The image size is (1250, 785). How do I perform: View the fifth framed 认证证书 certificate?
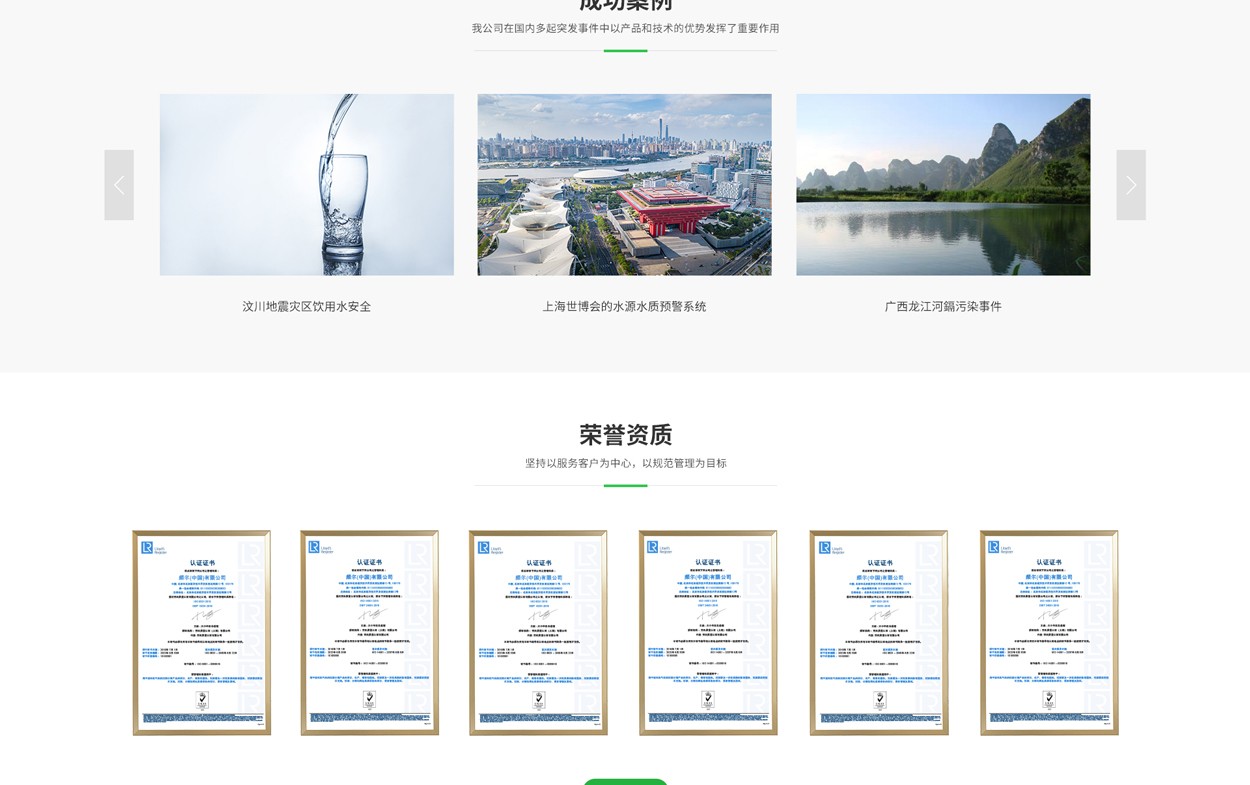pyautogui.click(x=878, y=632)
